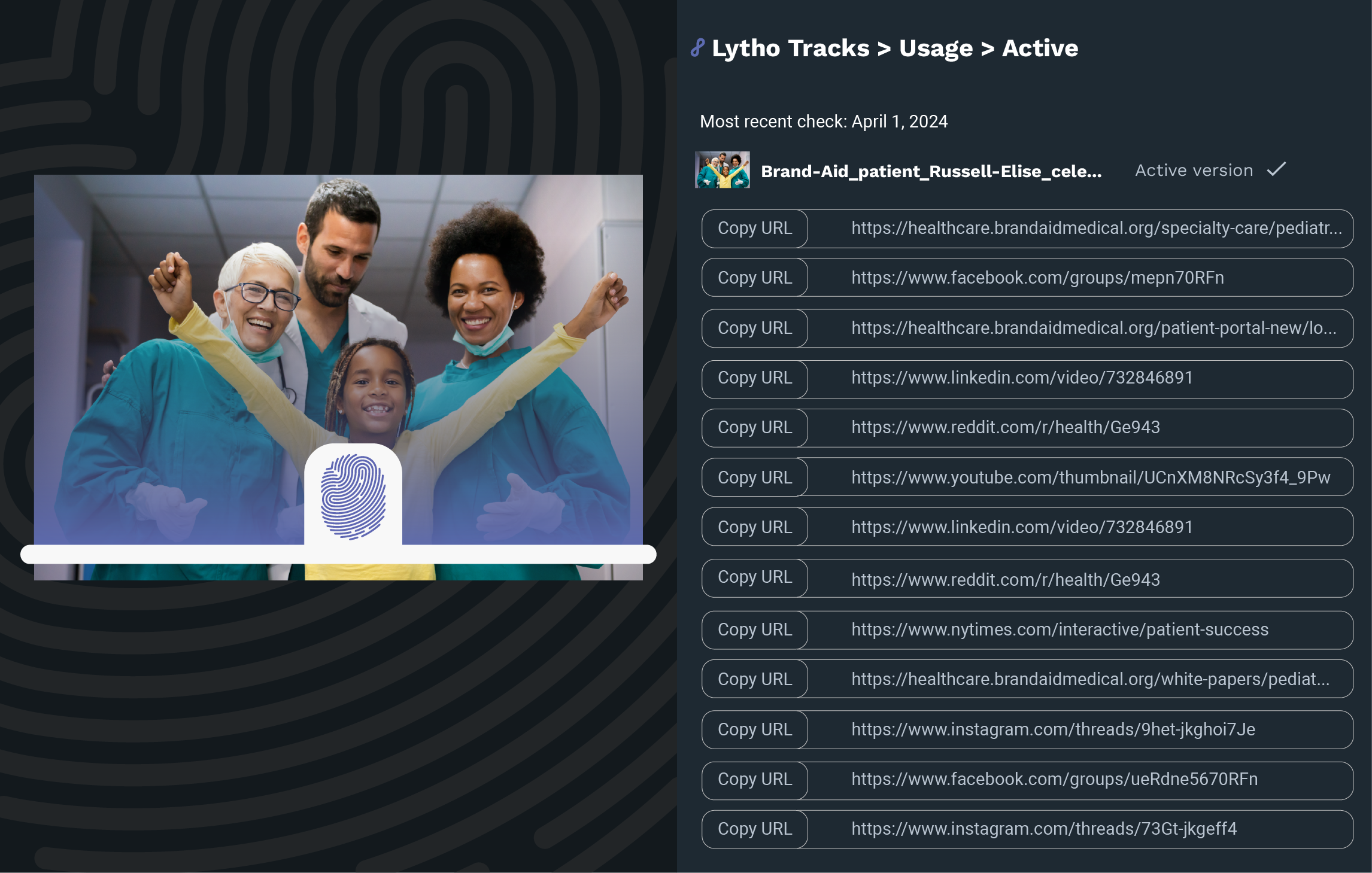Click the Lytho Tracks > Usage > Active heading
This screenshot has width=1372, height=873.
click(895, 48)
